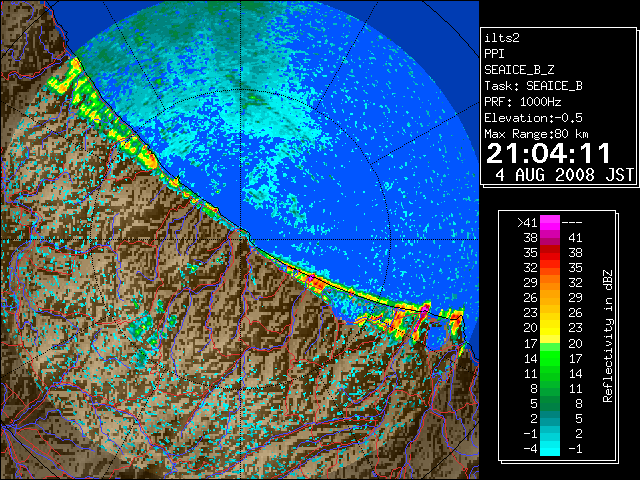Click the yellow '20' legend color band
Screen dimensions: 640x480
(x=550, y=328)
